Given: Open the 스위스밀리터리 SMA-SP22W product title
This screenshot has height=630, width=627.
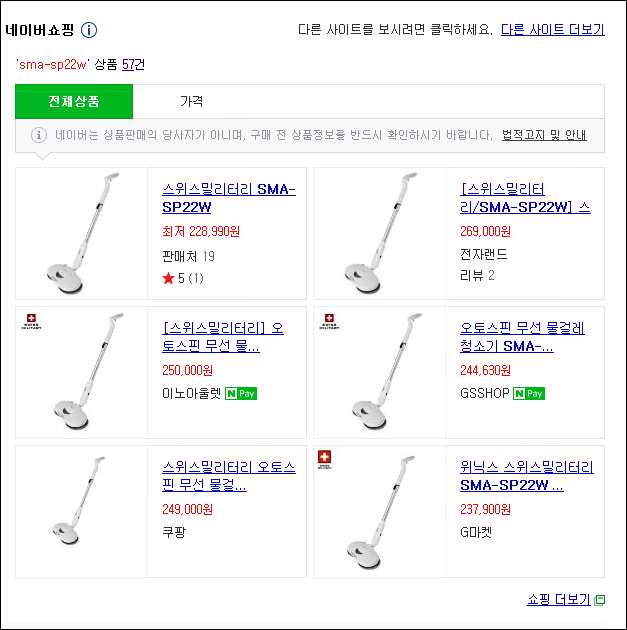Looking at the screenshot, I should (x=229, y=198).
